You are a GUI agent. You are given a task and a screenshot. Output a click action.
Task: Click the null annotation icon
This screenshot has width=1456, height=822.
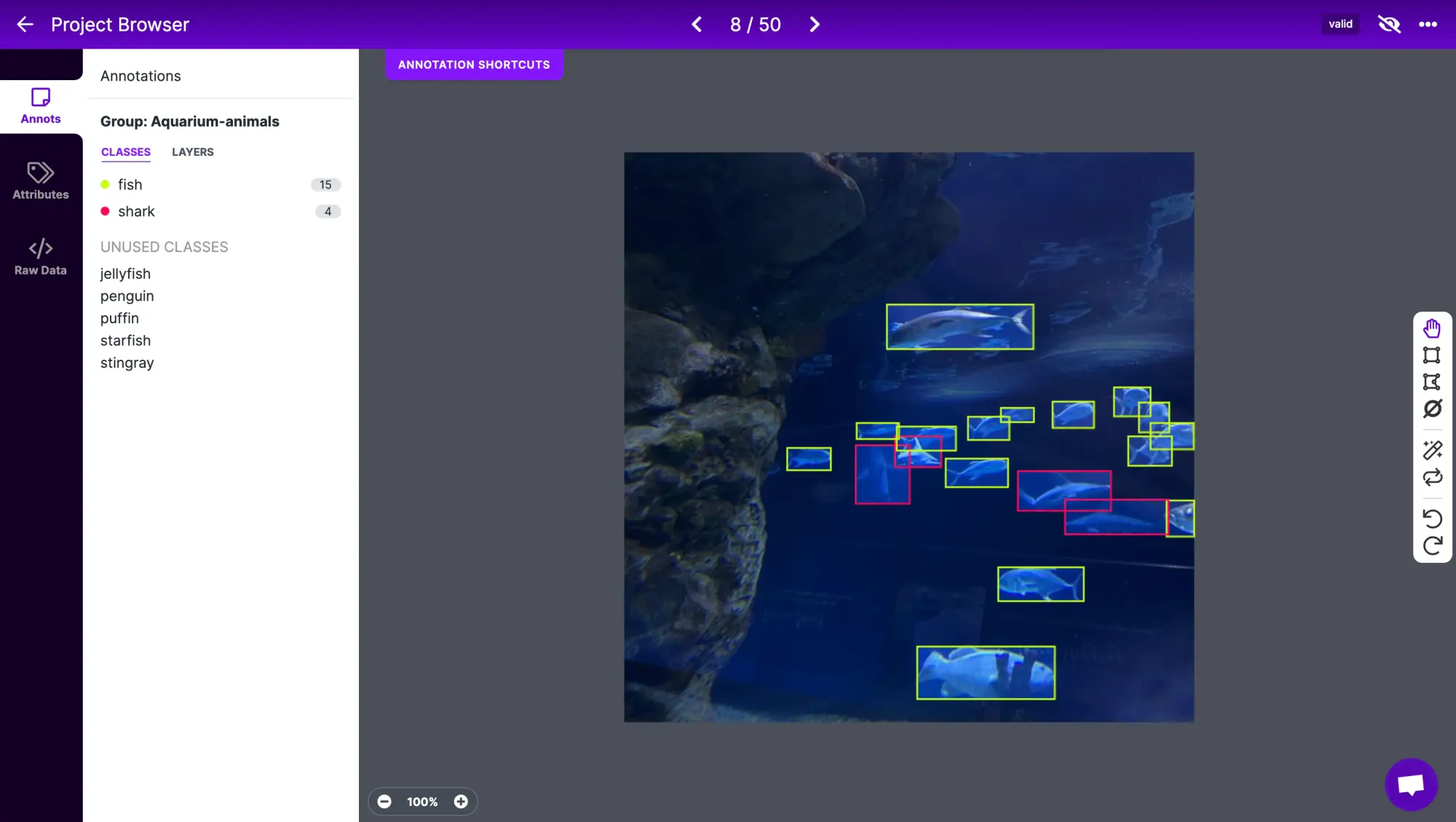coord(1432,409)
